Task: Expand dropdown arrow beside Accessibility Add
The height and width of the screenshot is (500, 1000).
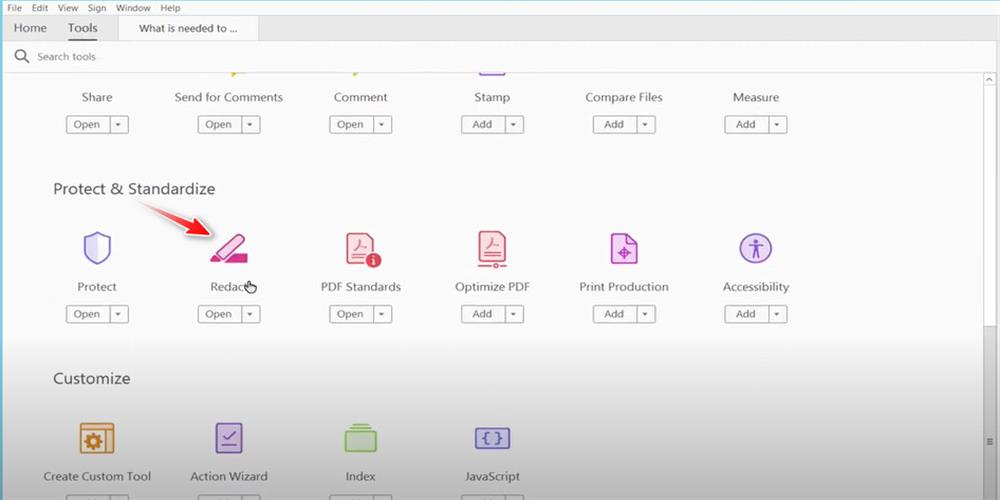Action: click(778, 314)
